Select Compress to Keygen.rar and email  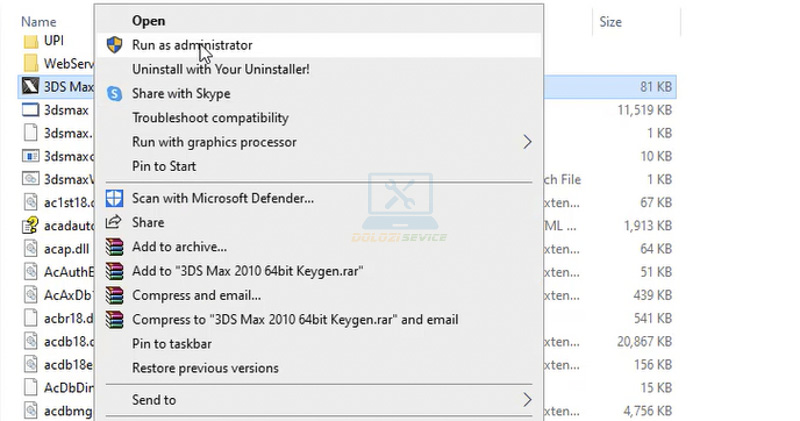tap(318, 319)
